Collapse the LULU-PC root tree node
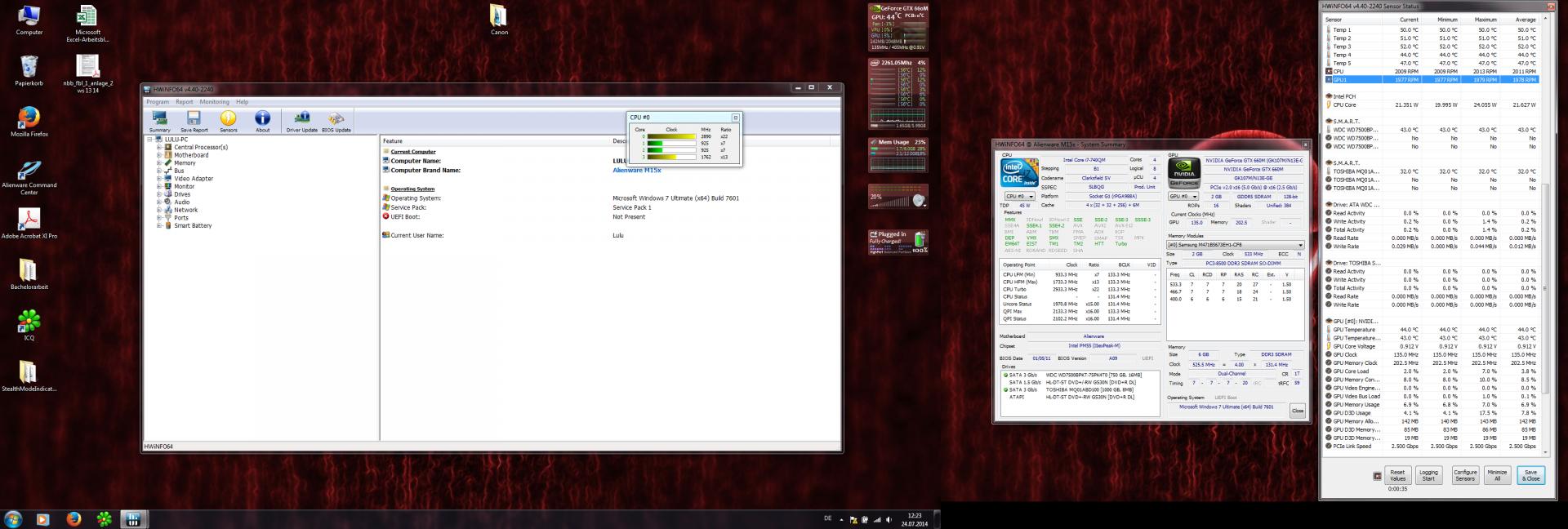The height and width of the screenshot is (529, 1568). pyautogui.click(x=150, y=140)
